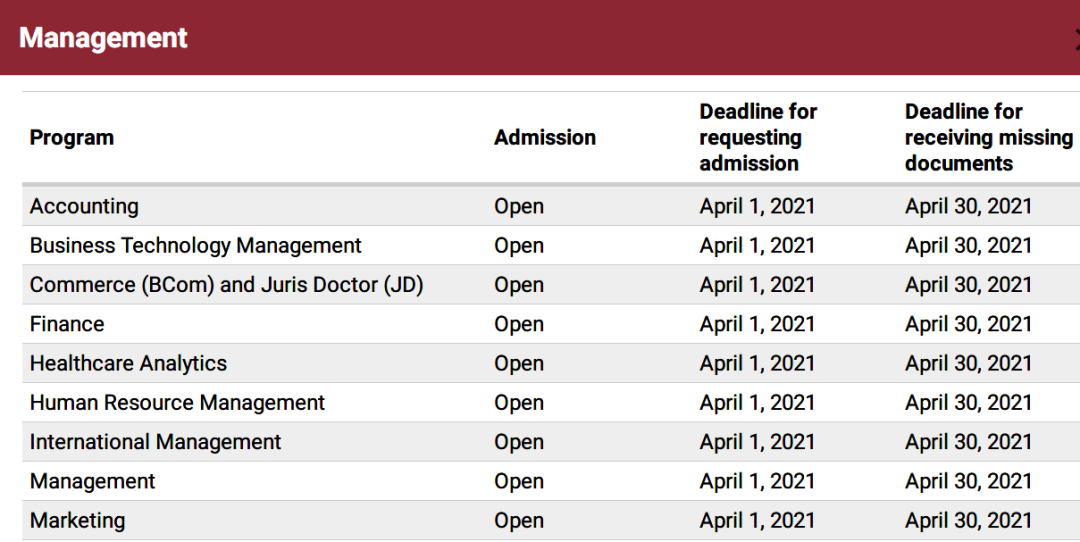This screenshot has width=1080, height=542.
Task: Click Deadline for receiving missing documents header
Action: 988,137
